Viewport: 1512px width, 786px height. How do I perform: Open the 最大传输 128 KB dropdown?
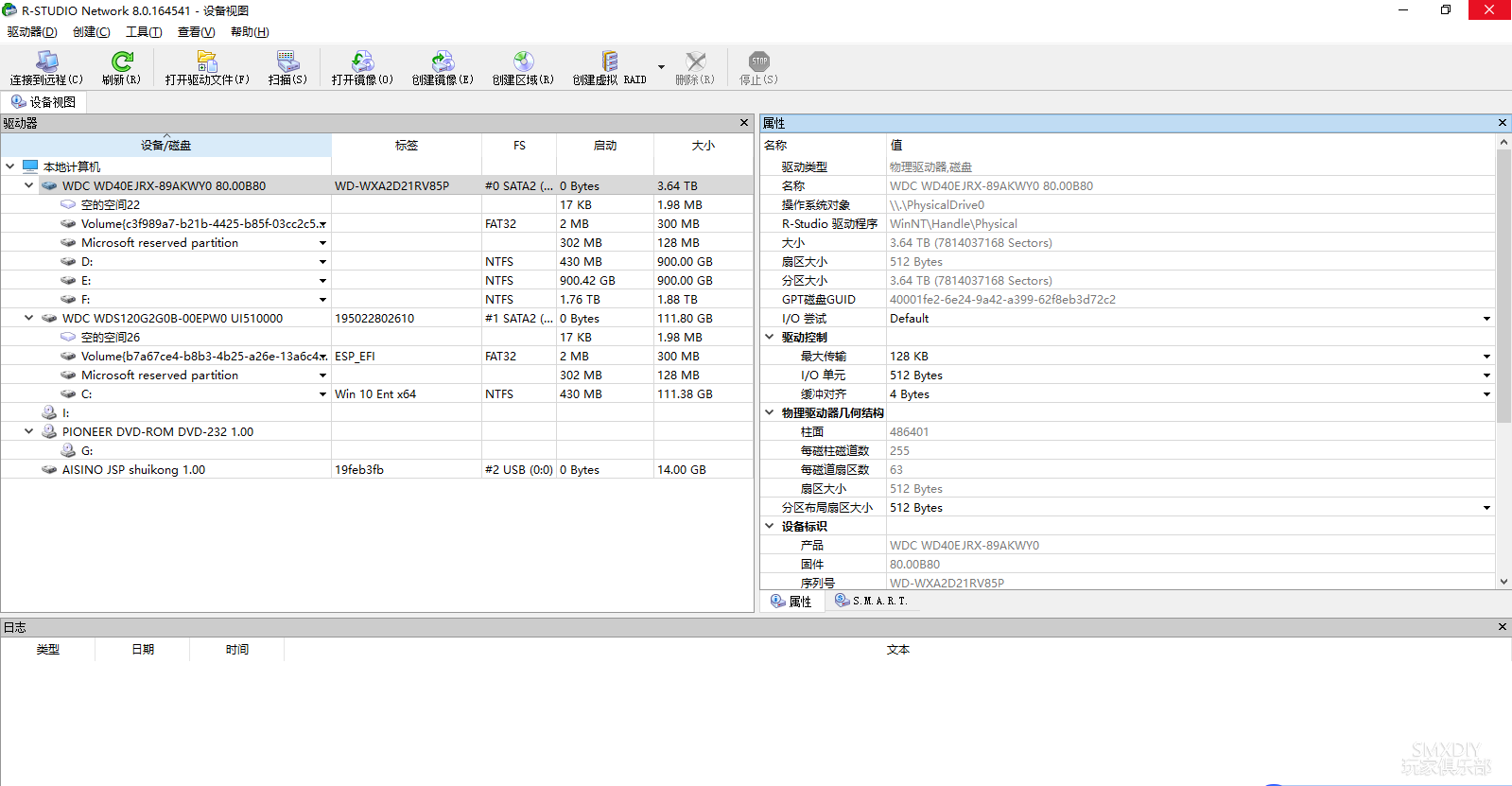coord(1486,357)
